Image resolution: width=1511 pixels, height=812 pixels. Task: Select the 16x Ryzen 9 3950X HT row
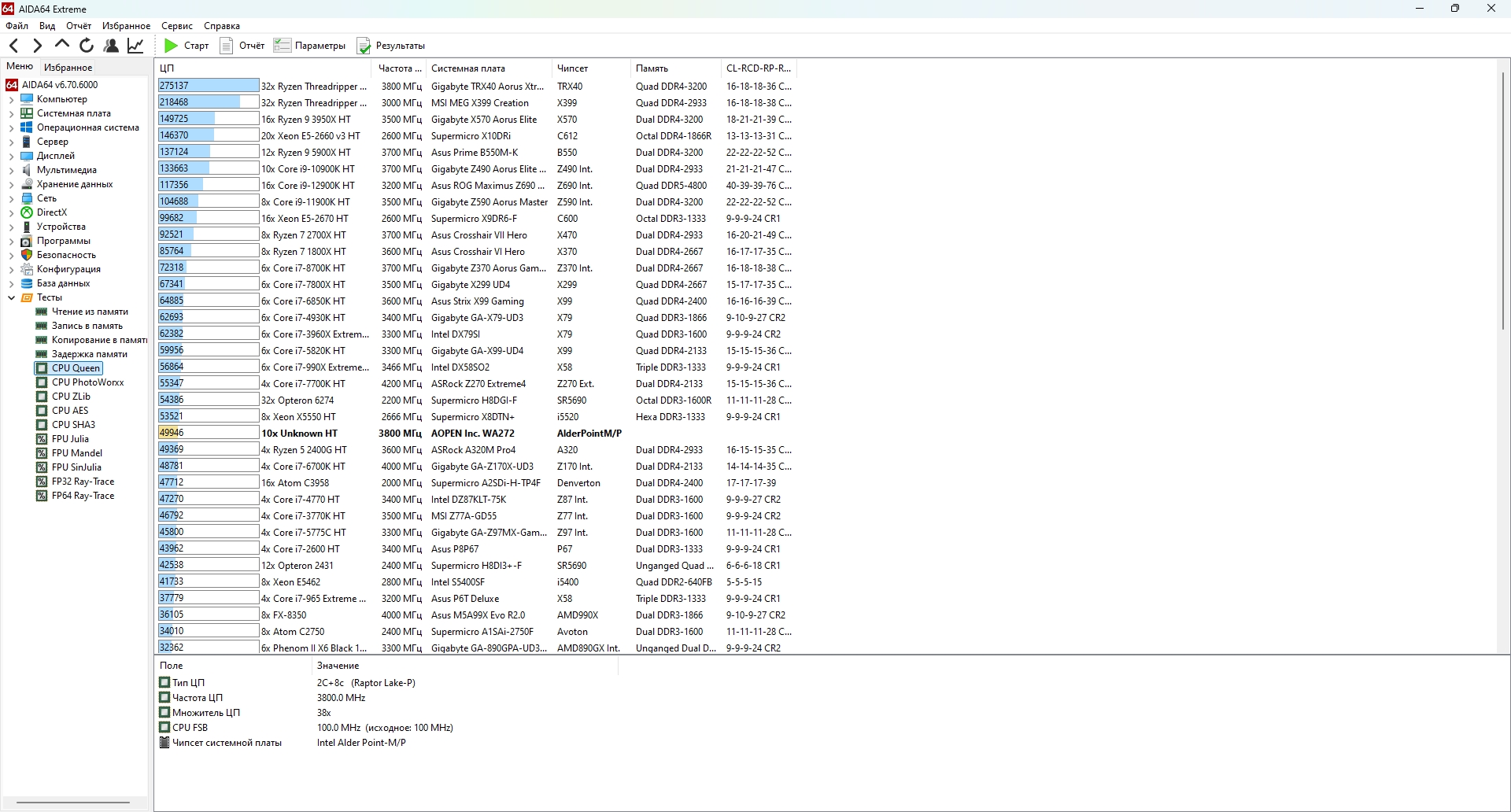tap(476, 120)
